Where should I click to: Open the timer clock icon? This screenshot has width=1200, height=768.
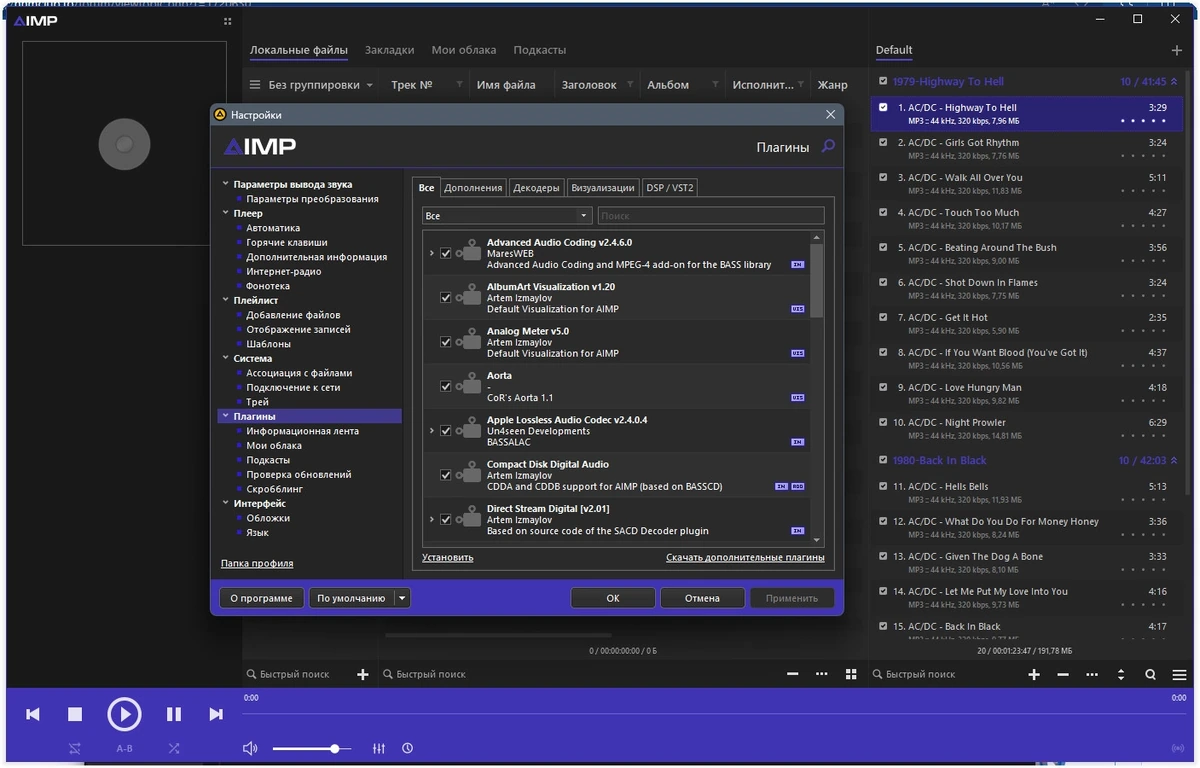click(408, 748)
